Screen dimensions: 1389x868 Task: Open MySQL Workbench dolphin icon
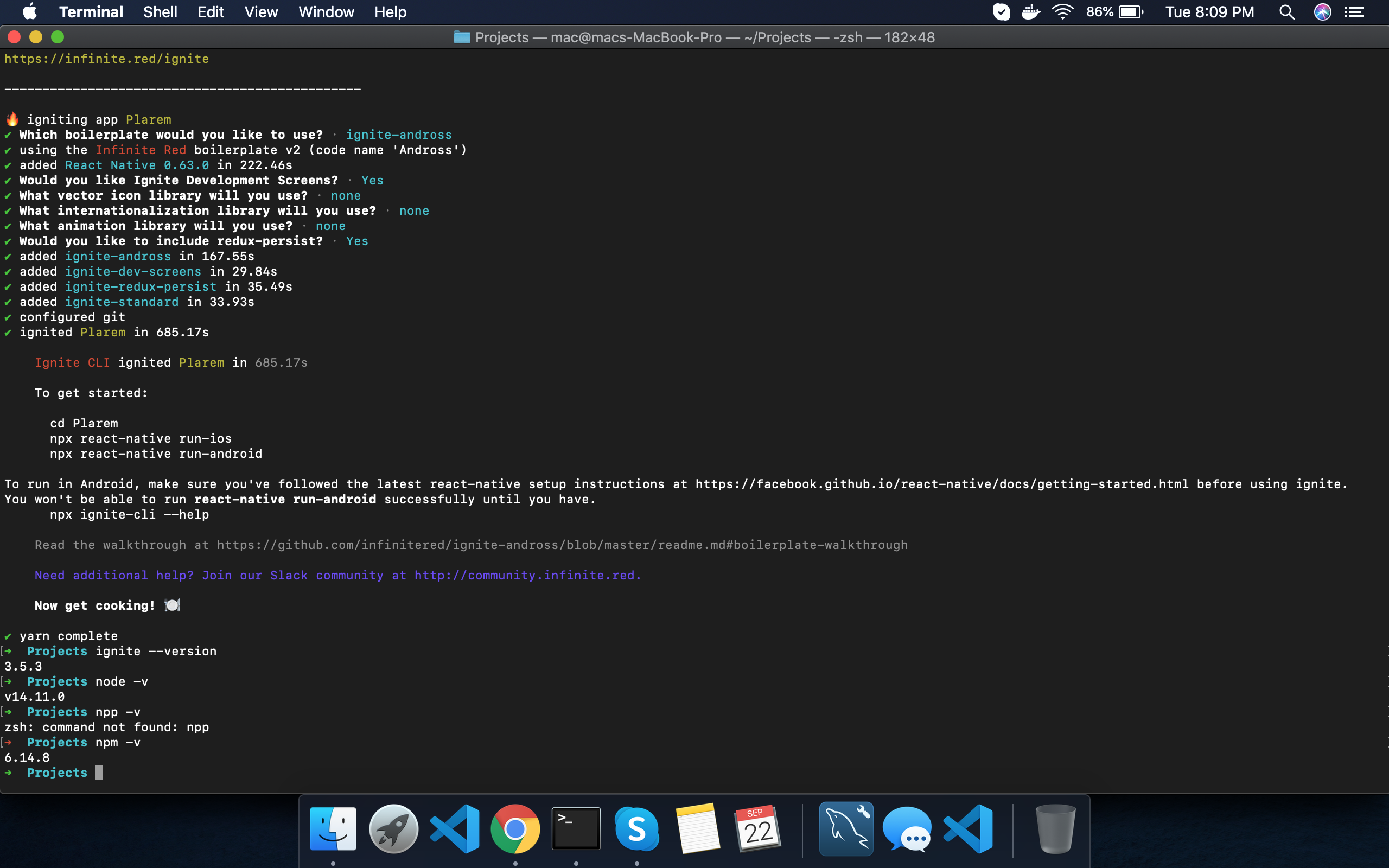click(x=846, y=828)
